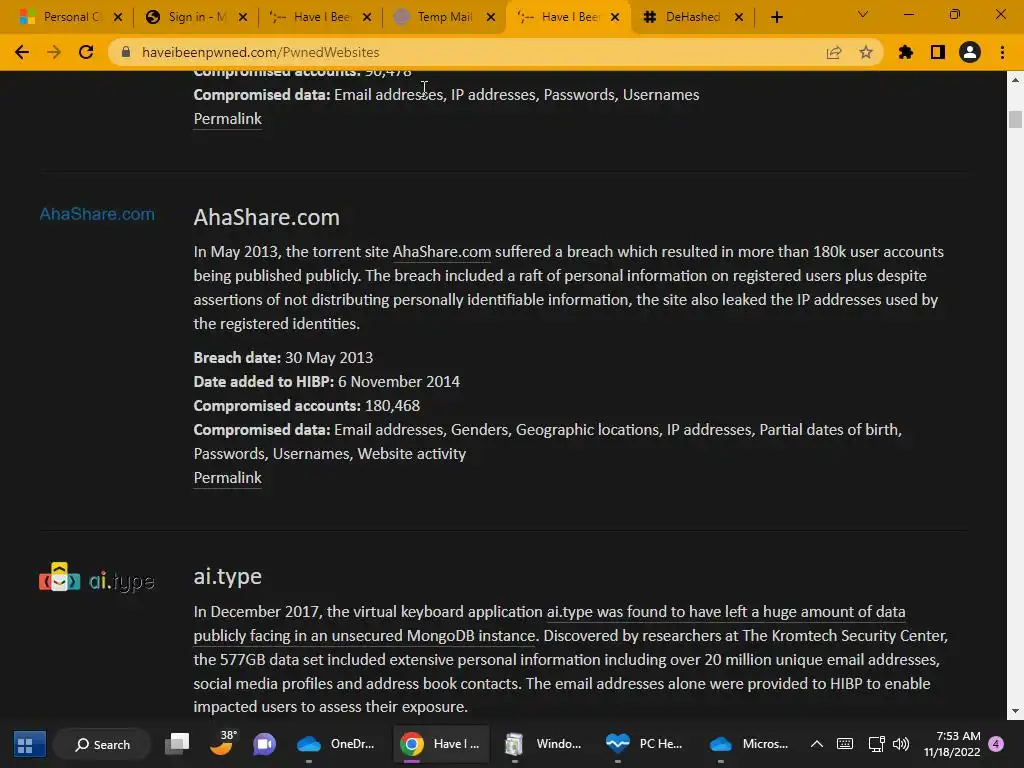Select Date added 6 November 2014
The image size is (1024, 768).
327,382
